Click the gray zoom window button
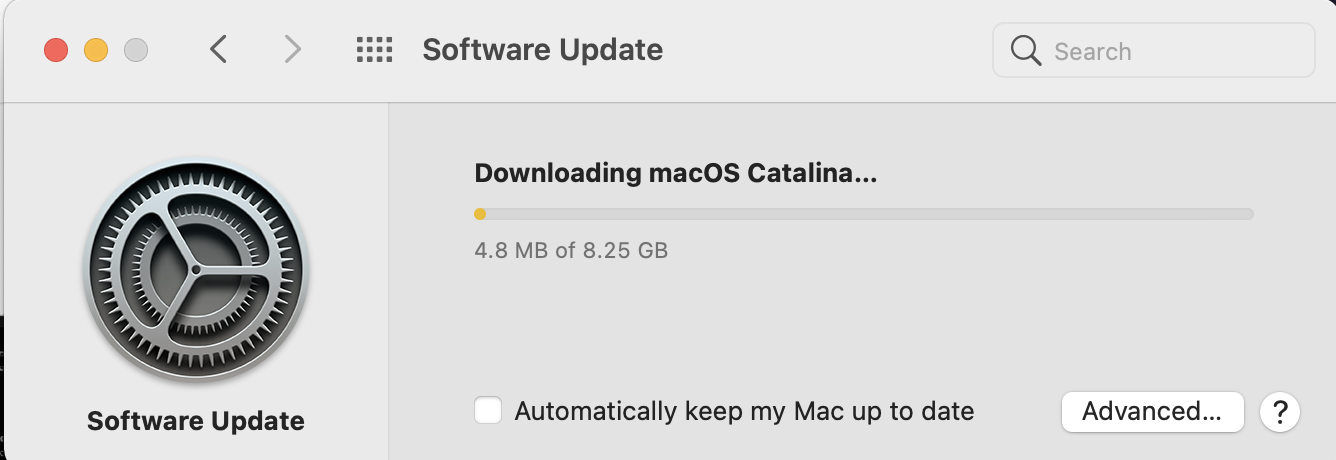Image resolution: width=1336 pixels, height=460 pixels. [x=135, y=50]
